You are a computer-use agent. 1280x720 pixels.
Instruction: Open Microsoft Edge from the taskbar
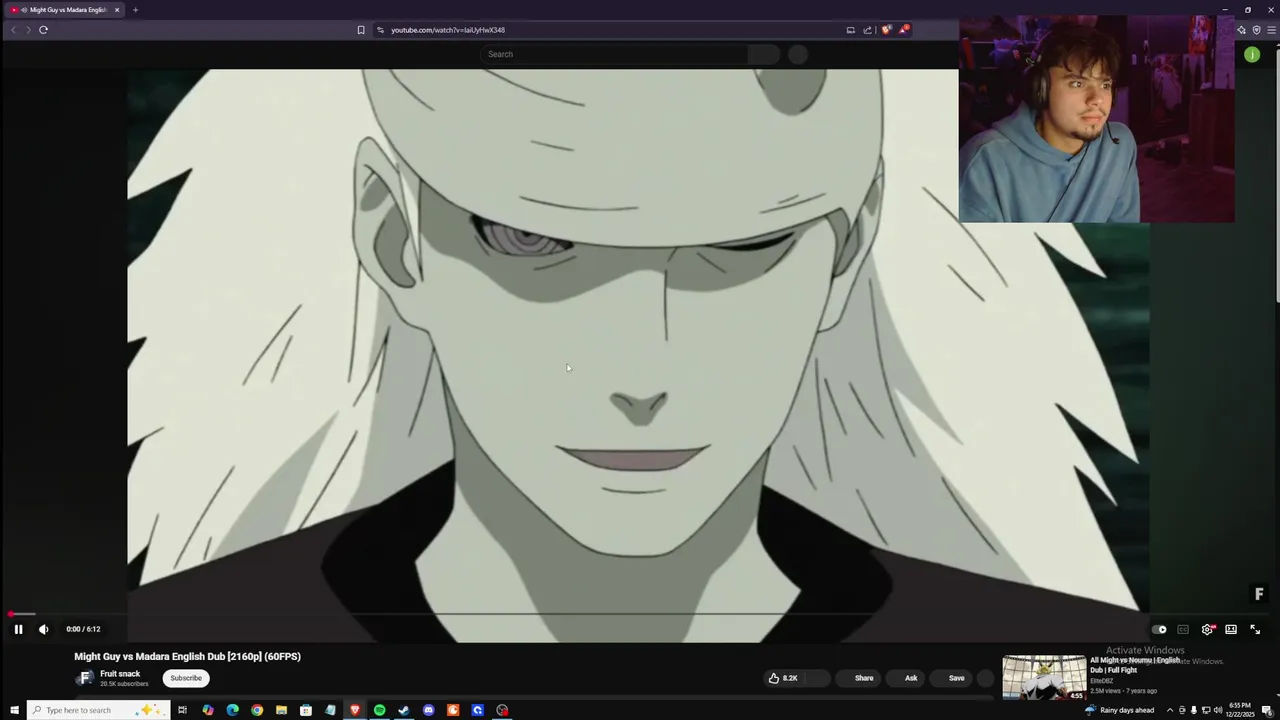click(x=232, y=710)
